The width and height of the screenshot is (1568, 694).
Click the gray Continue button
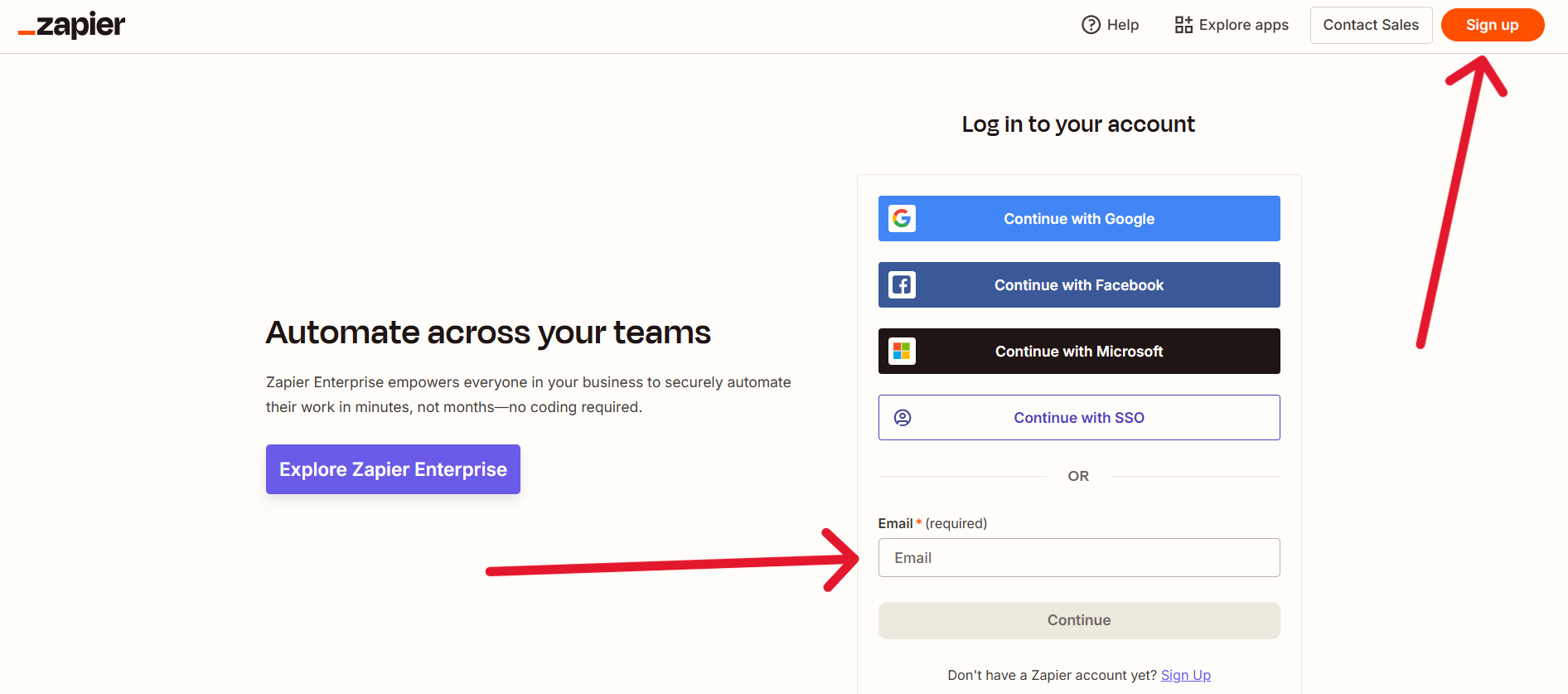click(1079, 620)
